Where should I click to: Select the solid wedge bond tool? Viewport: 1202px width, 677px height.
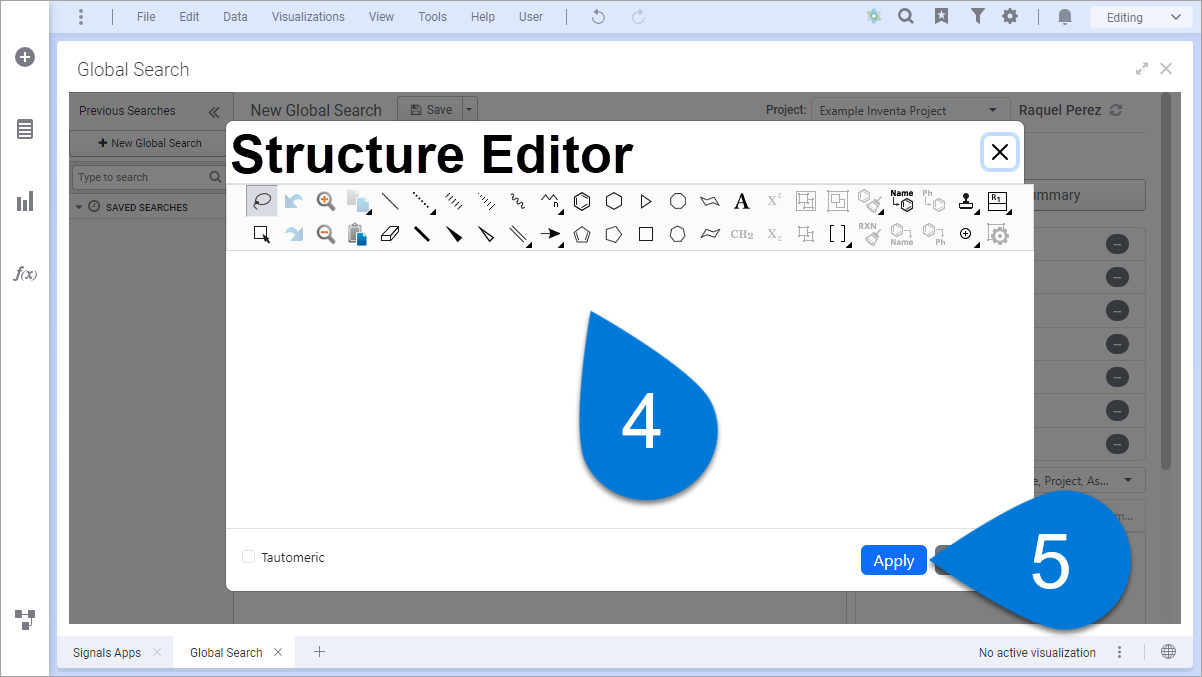[454, 234]
